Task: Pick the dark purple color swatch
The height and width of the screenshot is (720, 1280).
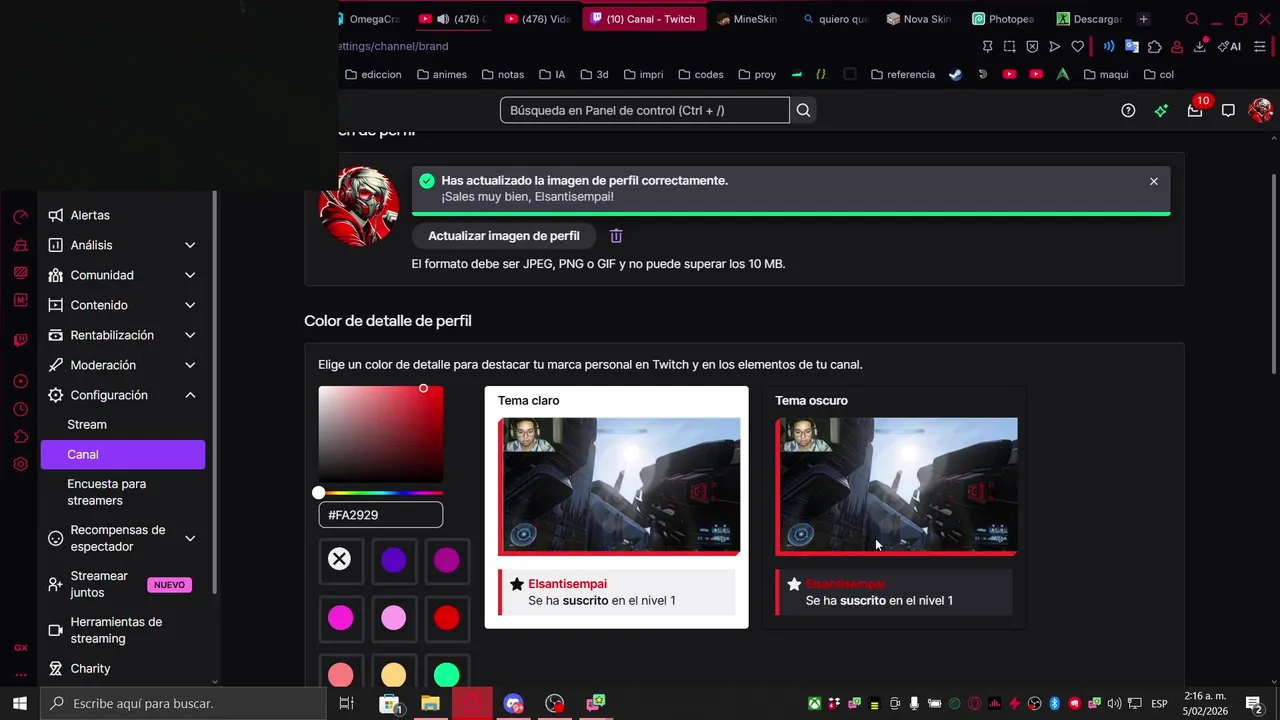Action: click(394, 560)
